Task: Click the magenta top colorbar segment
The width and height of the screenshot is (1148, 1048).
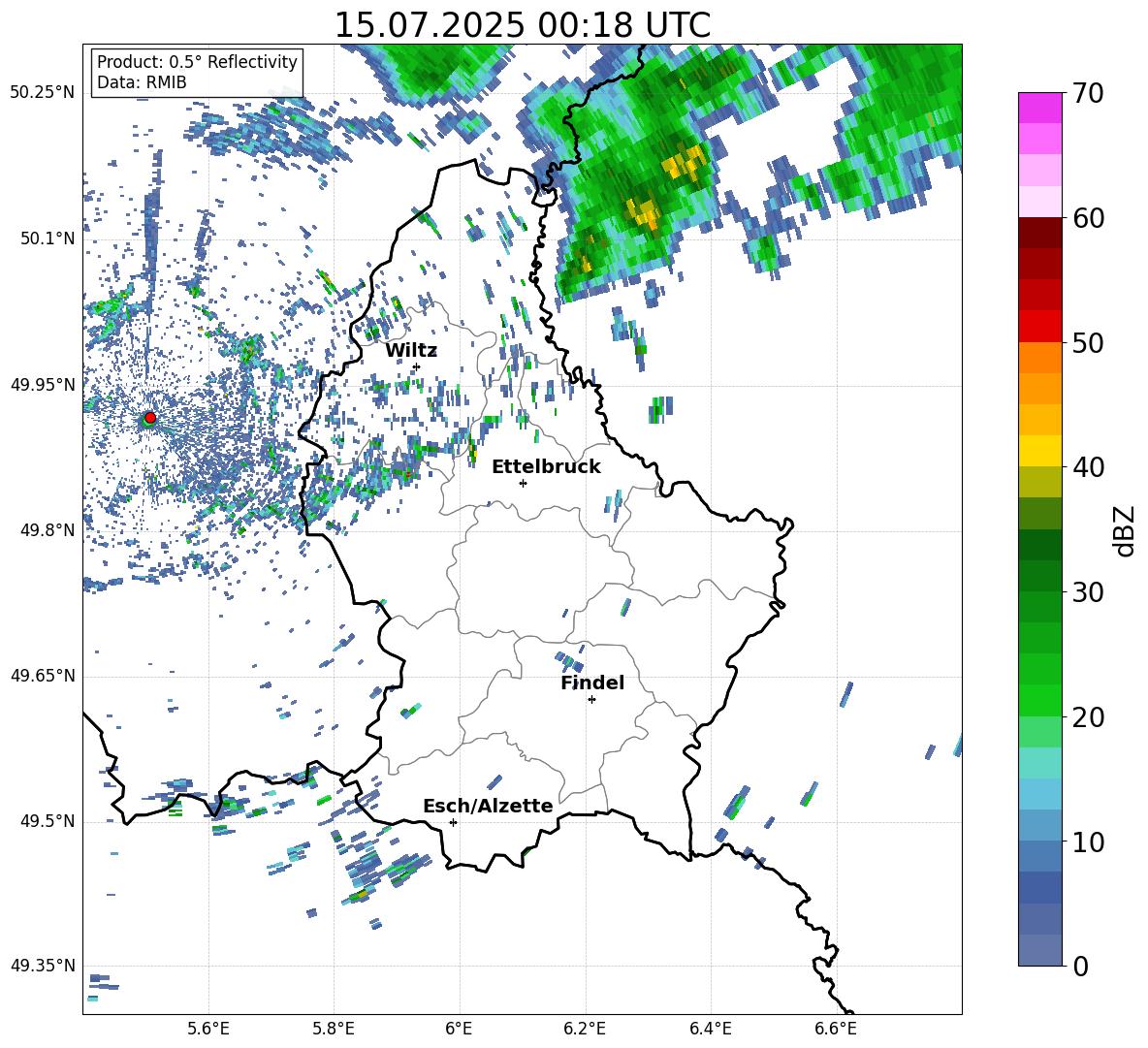Action: (1040, 108)
